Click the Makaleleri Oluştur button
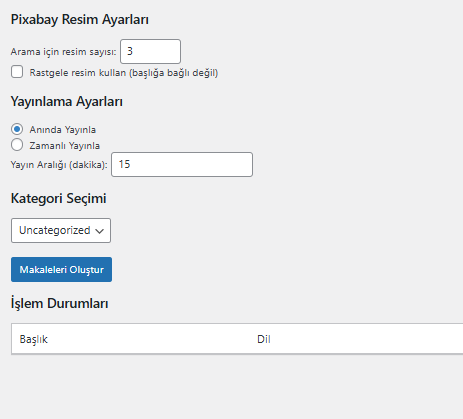Image resolution: width=463 pixels, height=419 pixels. [x=61, y=269]
